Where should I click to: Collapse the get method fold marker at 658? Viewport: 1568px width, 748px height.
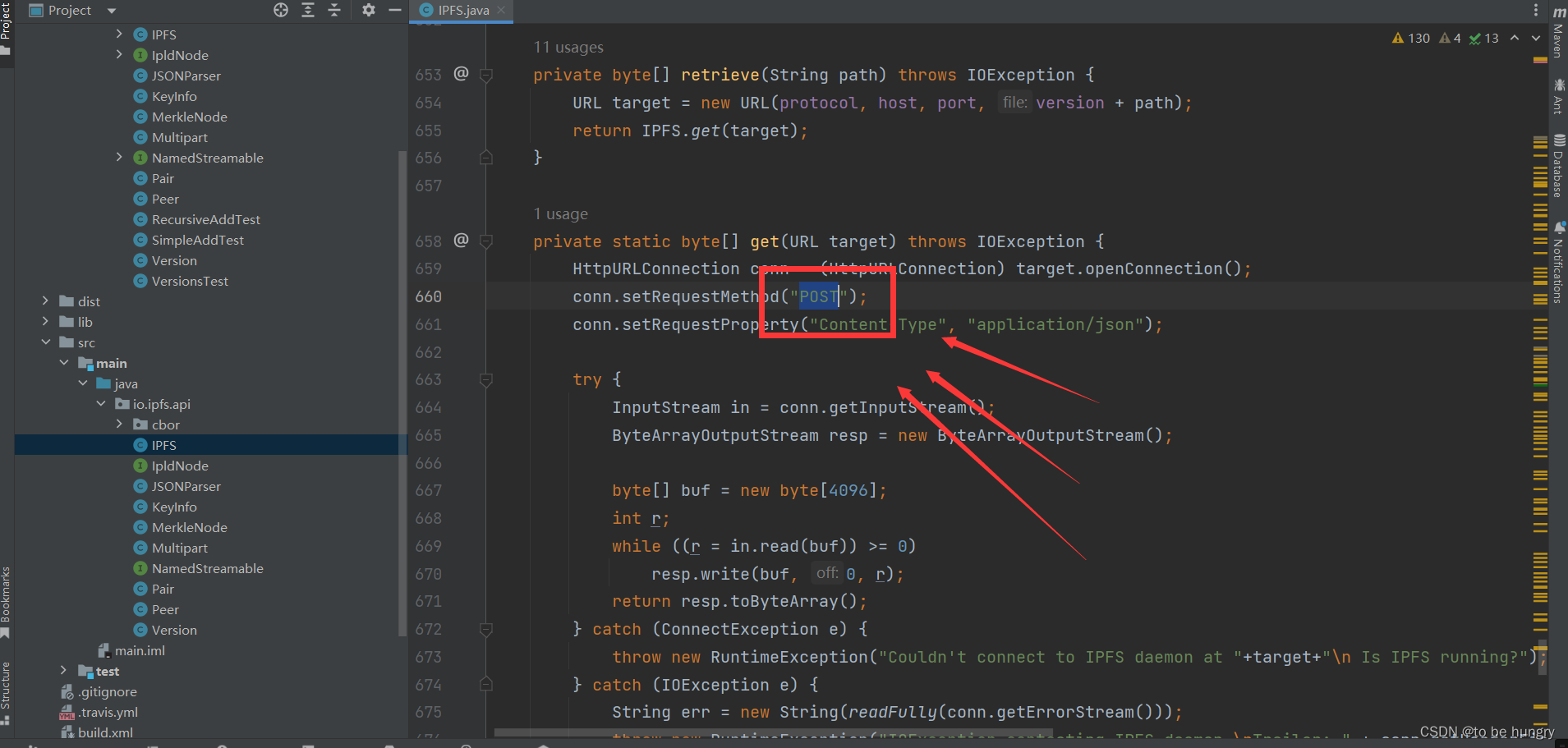[486, 242]
